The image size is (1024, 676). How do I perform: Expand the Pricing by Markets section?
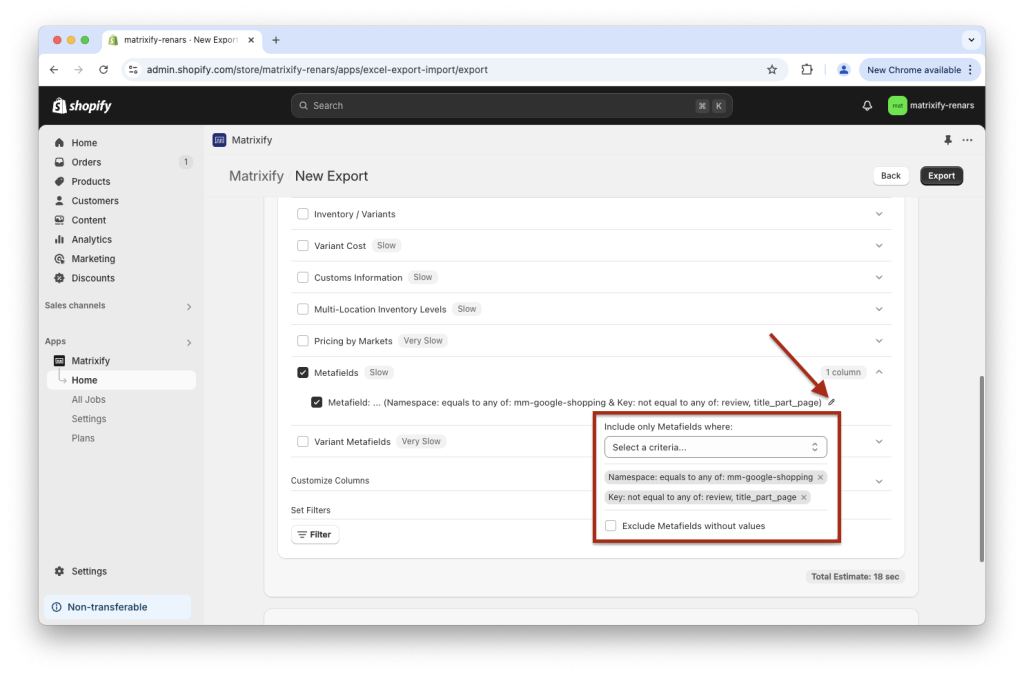click(x=879, y=340)
